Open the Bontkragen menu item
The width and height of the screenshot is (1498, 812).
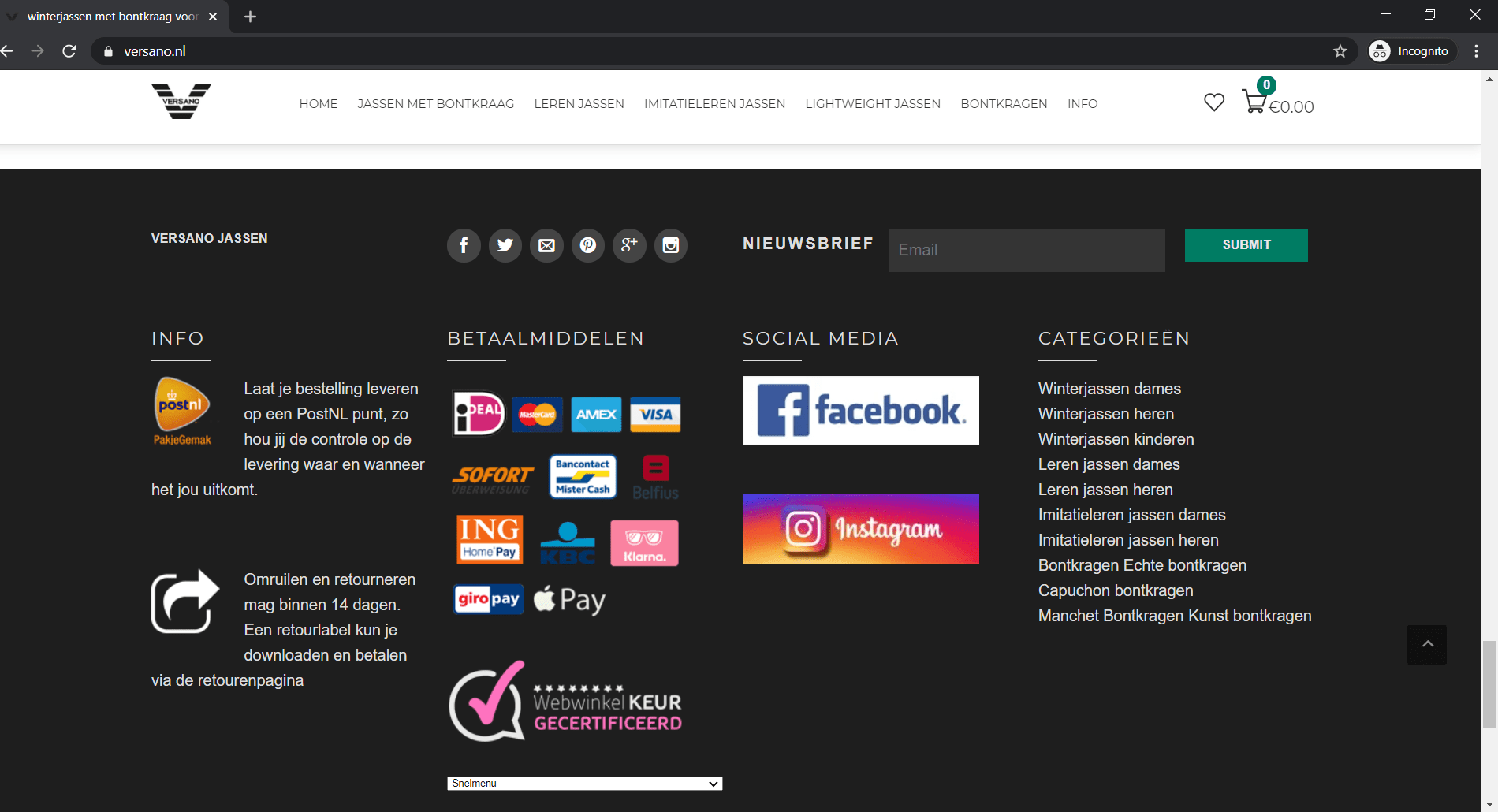pos(1004,104)
